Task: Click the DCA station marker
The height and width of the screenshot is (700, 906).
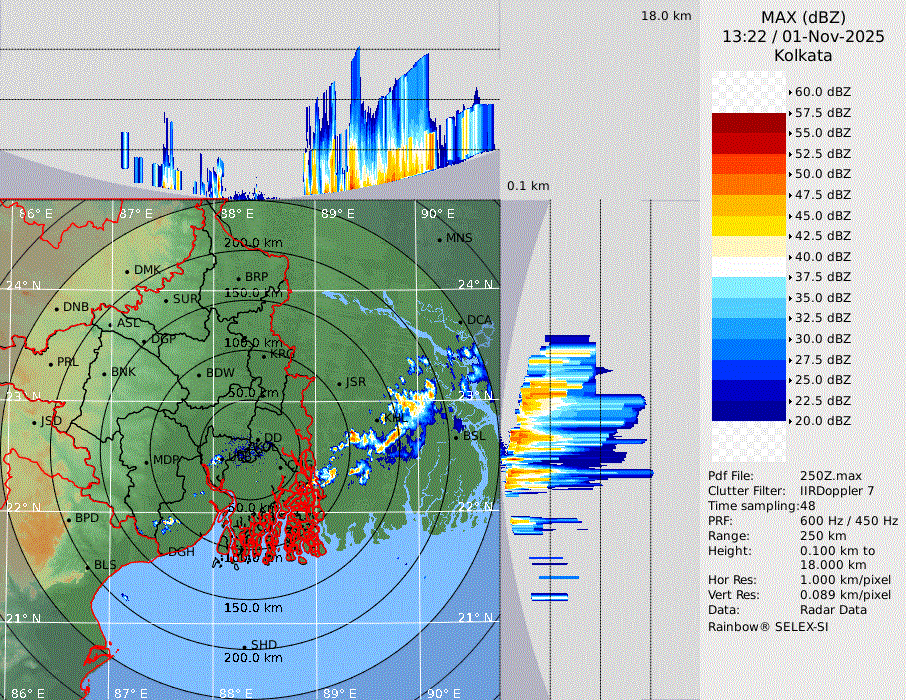Action: point(462,320)
